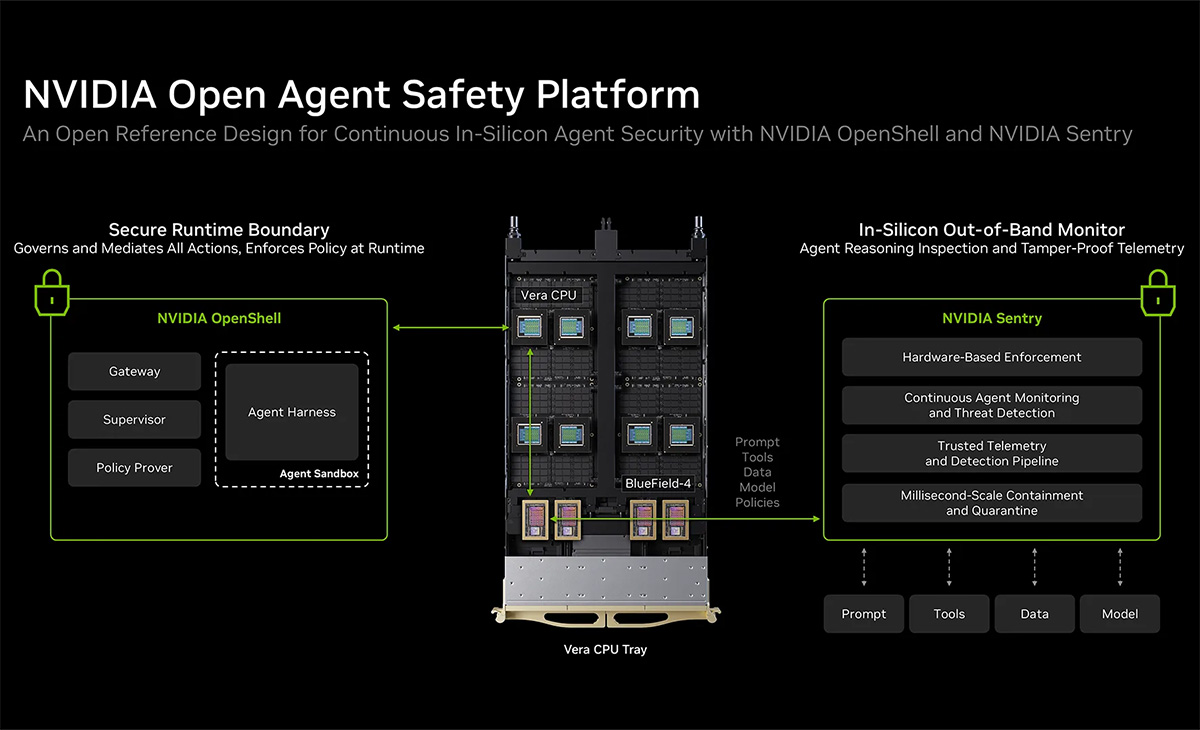Click the Tools box below Sentry

(949, 614)
